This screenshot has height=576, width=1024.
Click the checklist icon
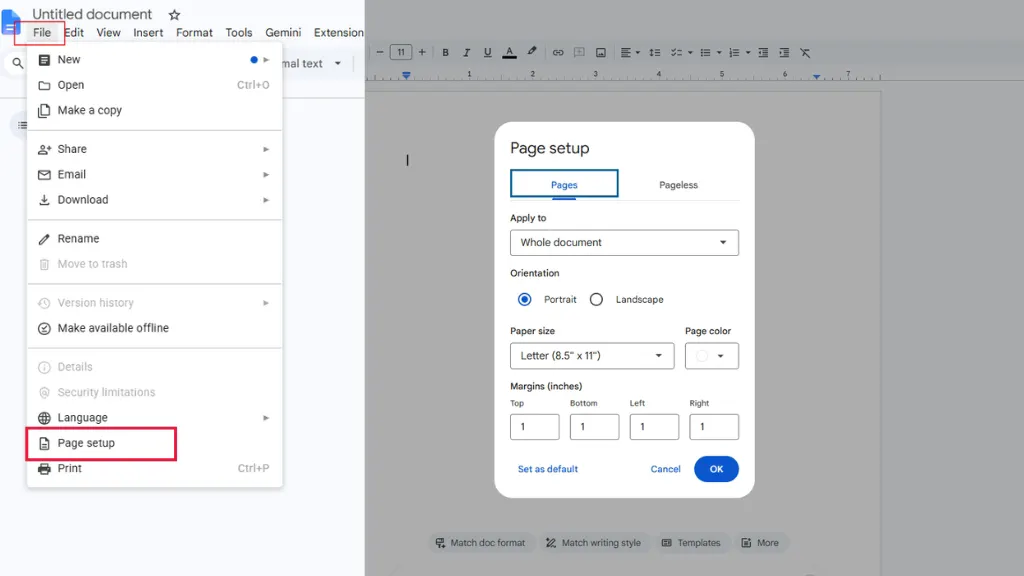click(676, 53)
